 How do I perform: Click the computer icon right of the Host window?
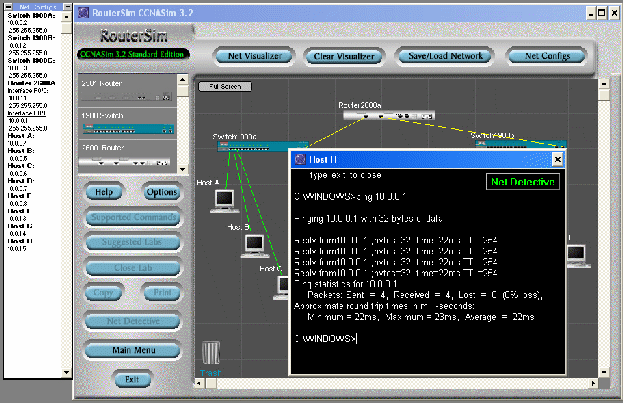coord(577,256)
